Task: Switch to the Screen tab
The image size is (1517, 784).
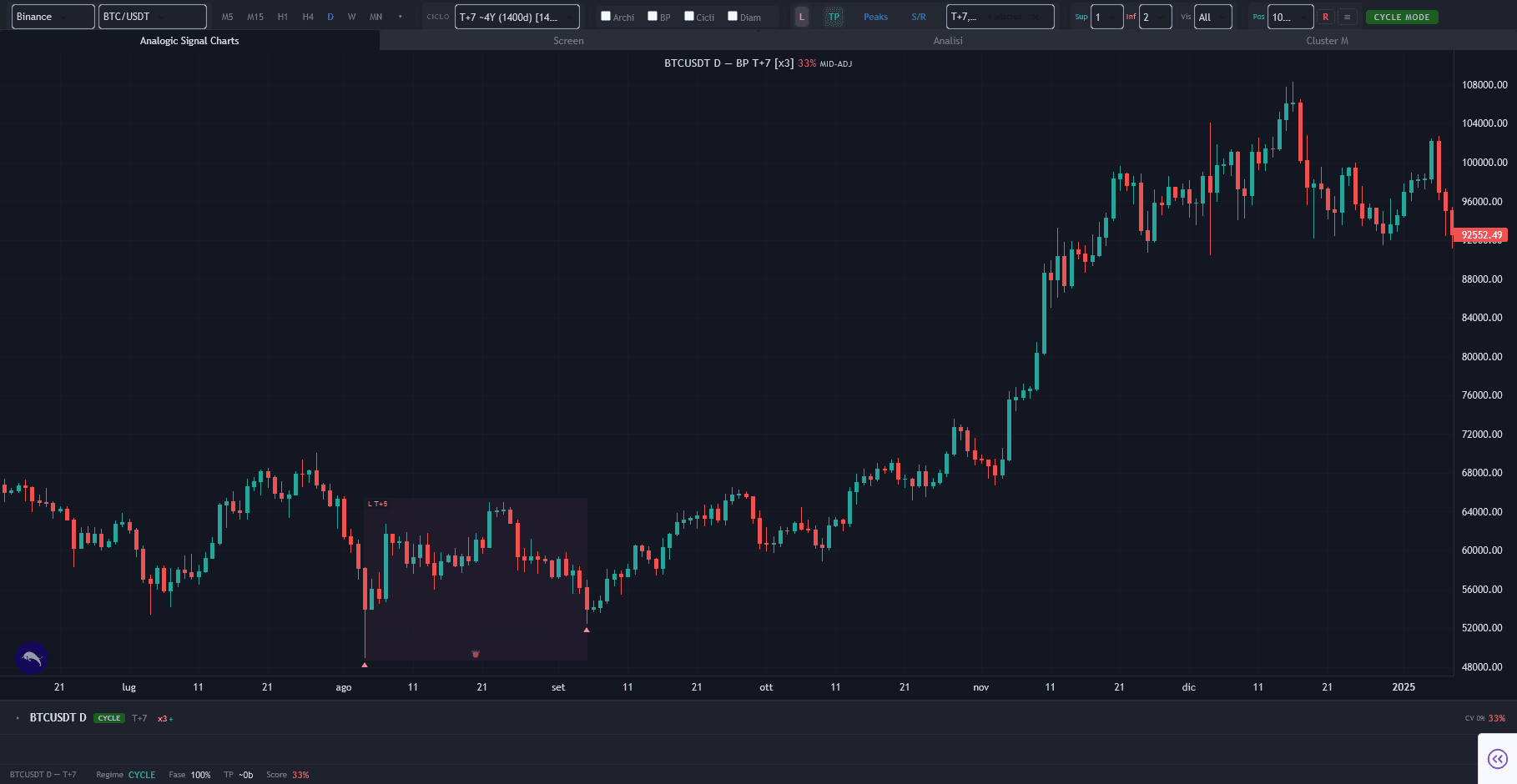Action: [x=568, y=41]
